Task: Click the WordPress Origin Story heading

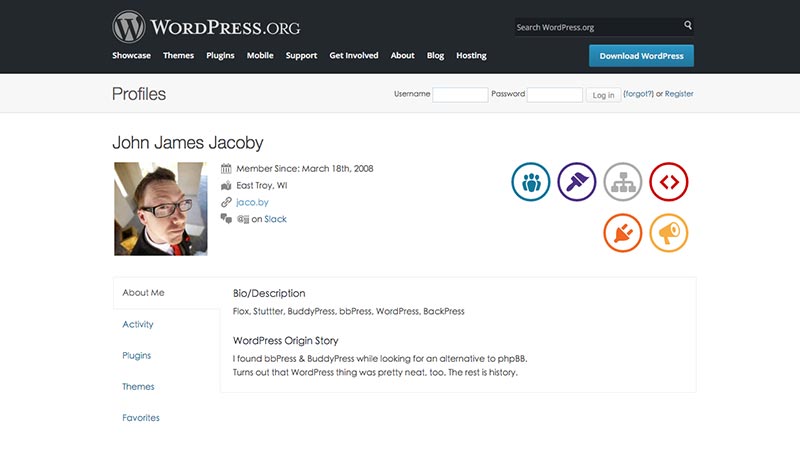Action: 285,340
